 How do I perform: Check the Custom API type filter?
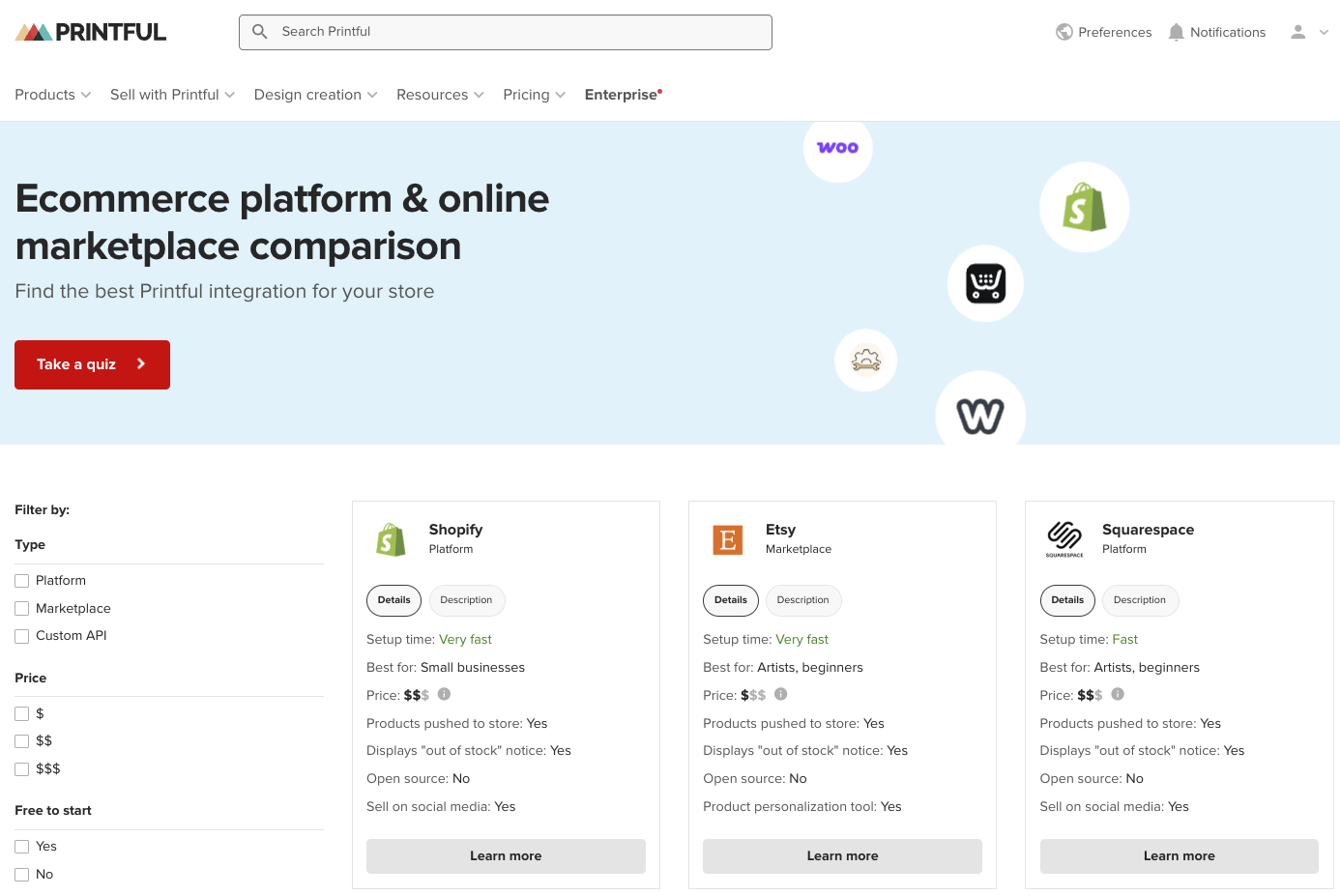[22, 636]
